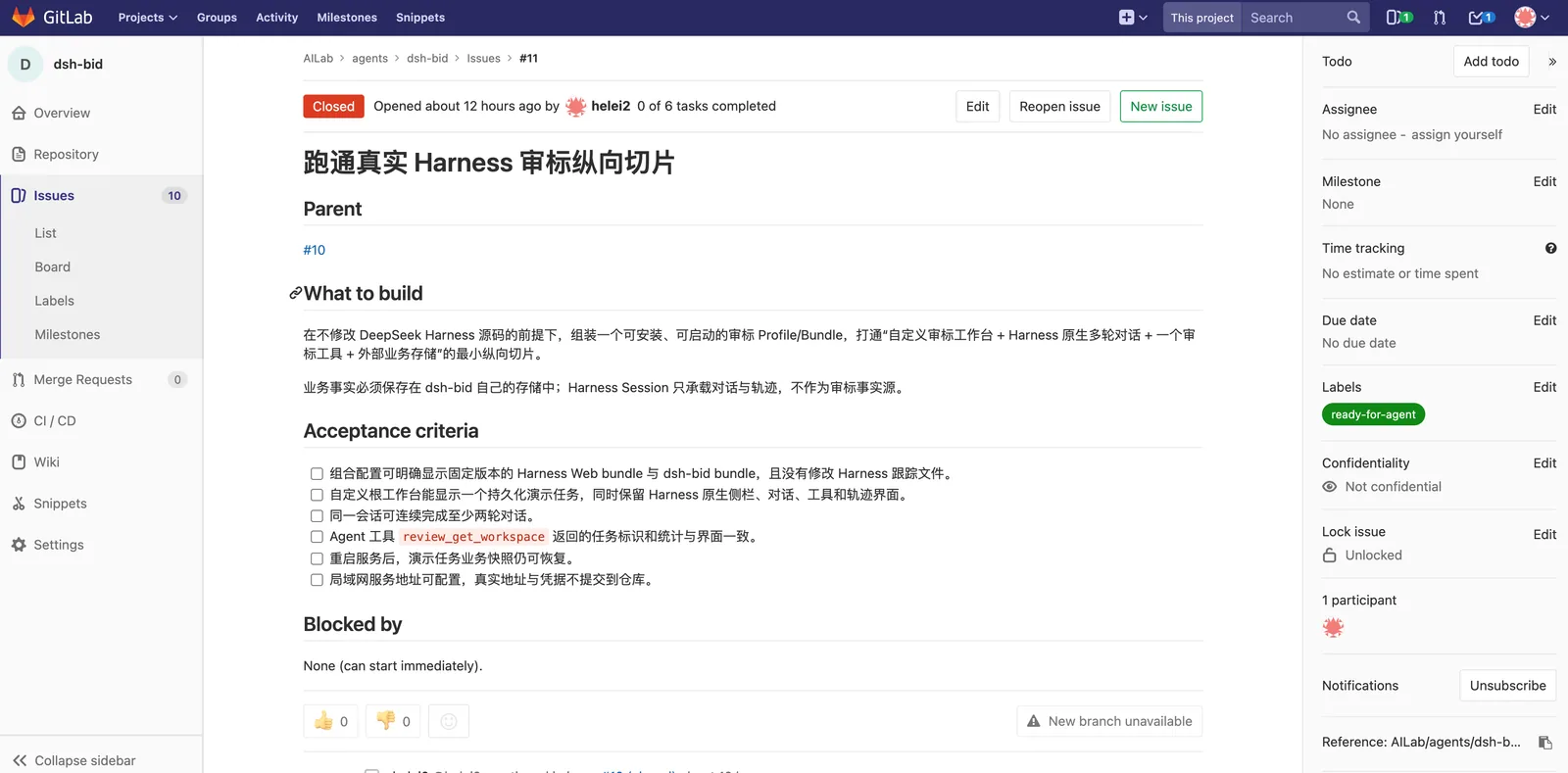Image resolution: width=1568 pixels, height=773 pixels.
Task: Click the Wiki book icon in sidebar
Action: [19, 461]
